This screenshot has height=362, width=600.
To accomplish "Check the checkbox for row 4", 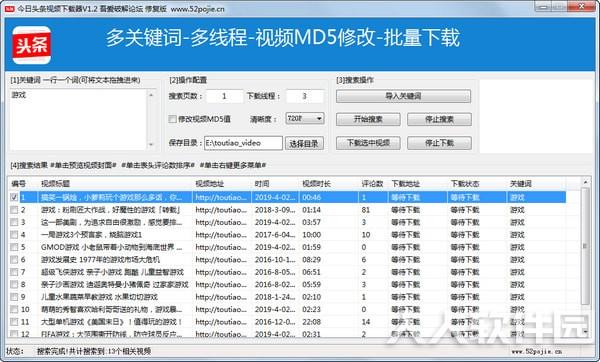I will pyautogui.click(x=14, y=235).
